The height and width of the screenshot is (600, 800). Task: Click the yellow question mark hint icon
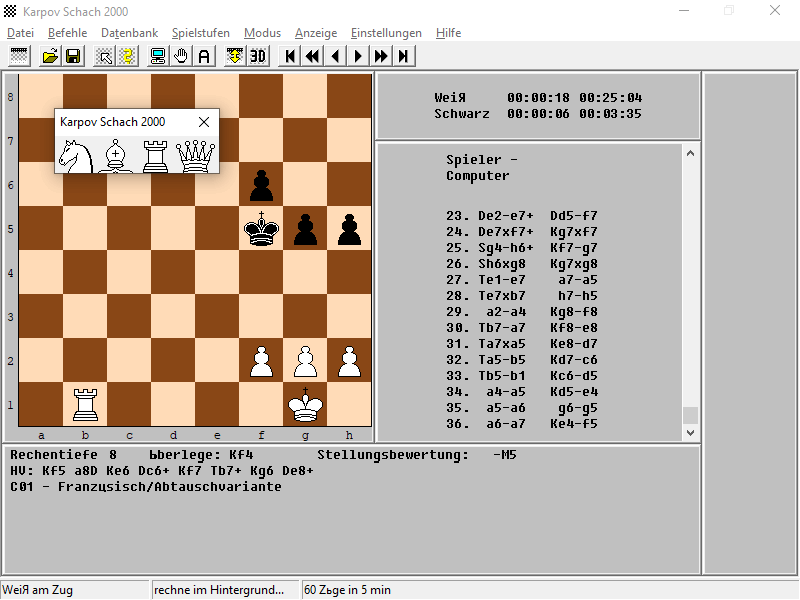click(x=128, y=56)
